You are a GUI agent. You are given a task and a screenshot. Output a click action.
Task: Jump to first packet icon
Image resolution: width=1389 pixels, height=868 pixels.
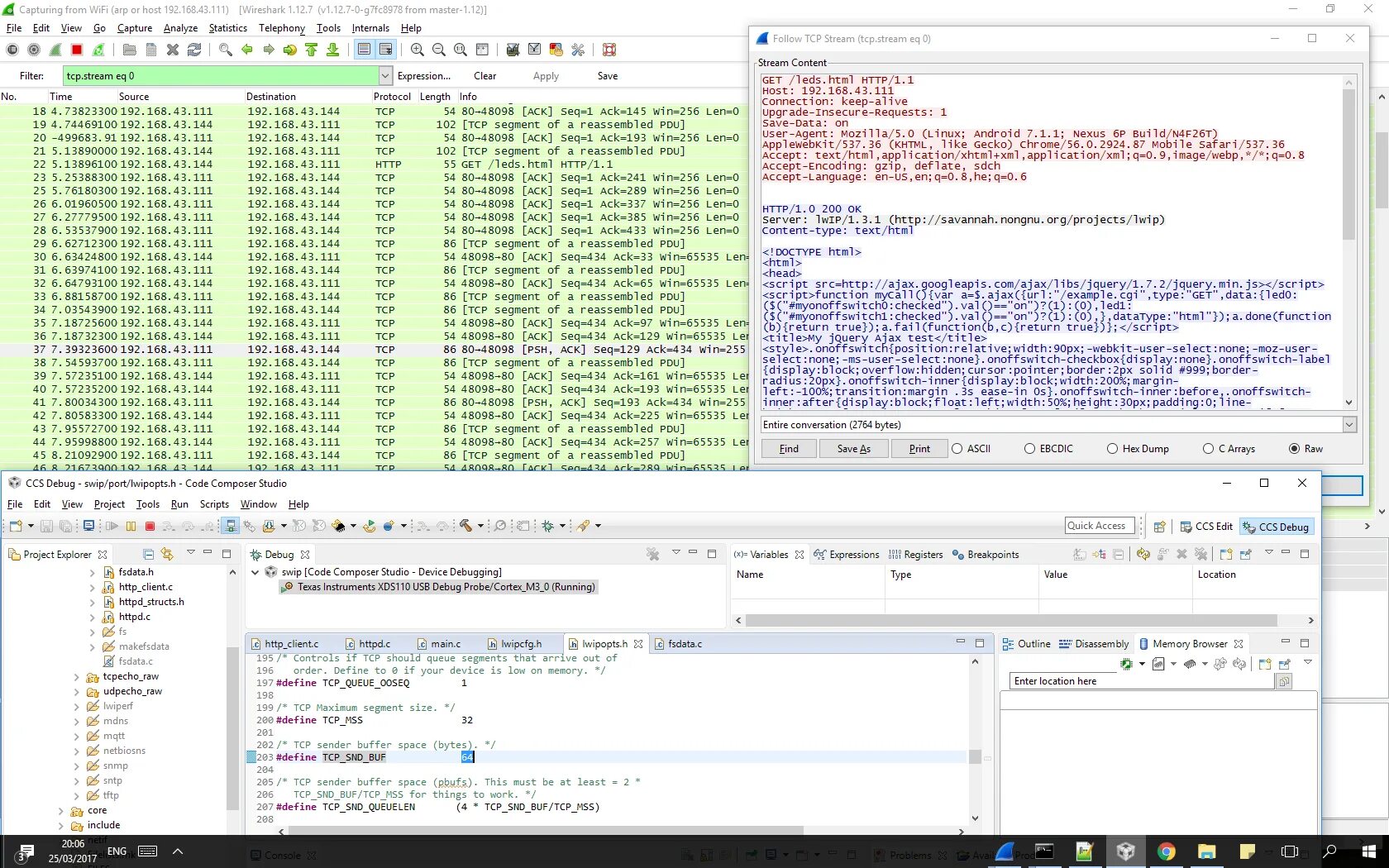click(x=311, y=50)
